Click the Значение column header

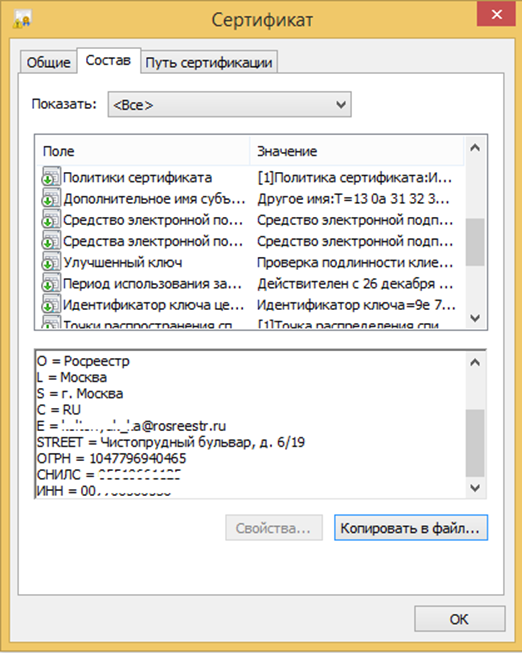click(x=357, y=151)
